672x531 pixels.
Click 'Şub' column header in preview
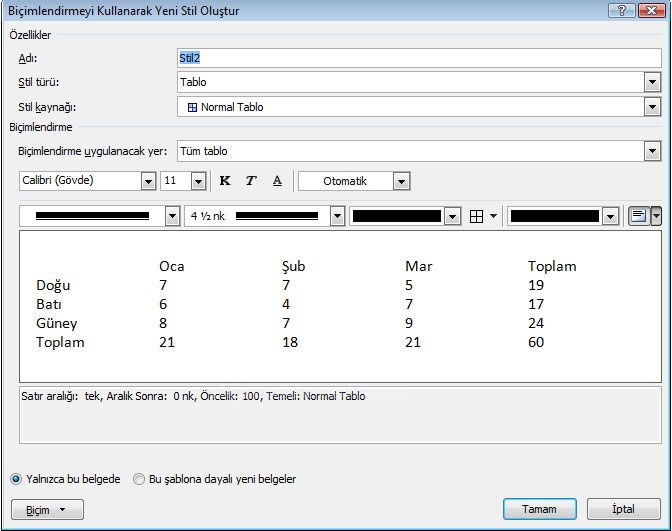point(294,267)
